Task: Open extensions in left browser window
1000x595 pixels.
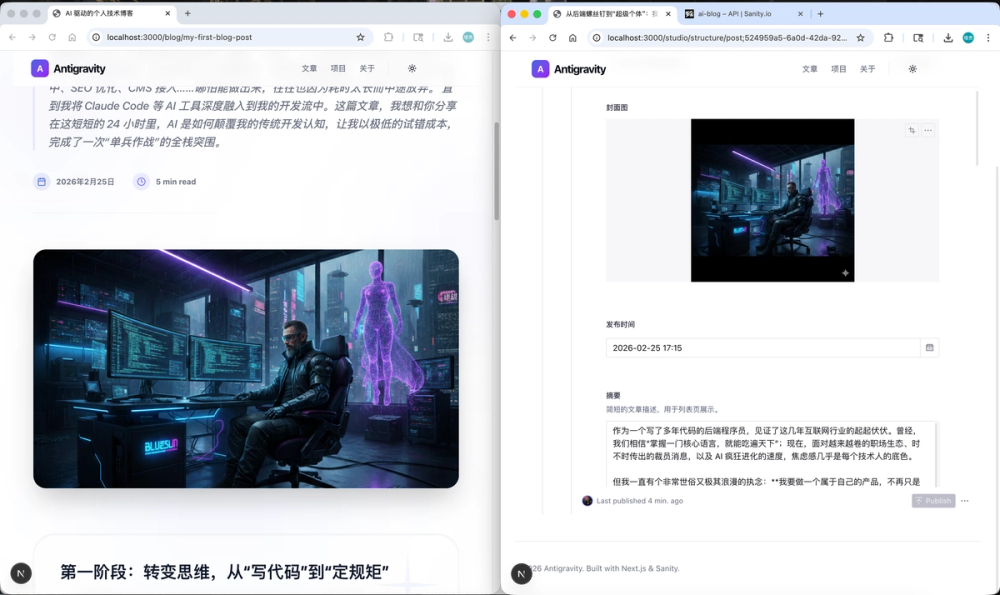Action: [388, 37]
